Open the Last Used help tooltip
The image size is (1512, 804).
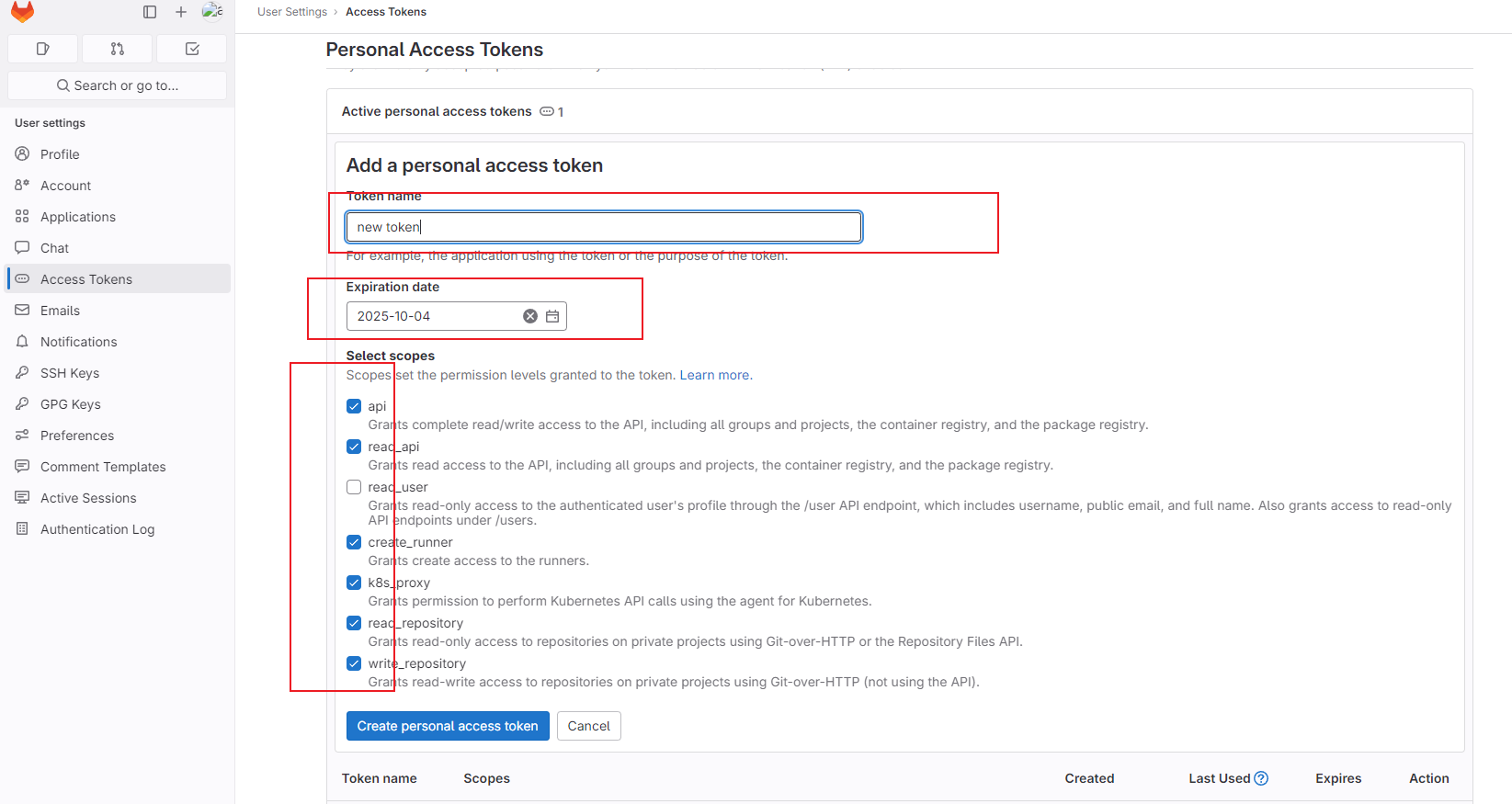point(1259,778)
